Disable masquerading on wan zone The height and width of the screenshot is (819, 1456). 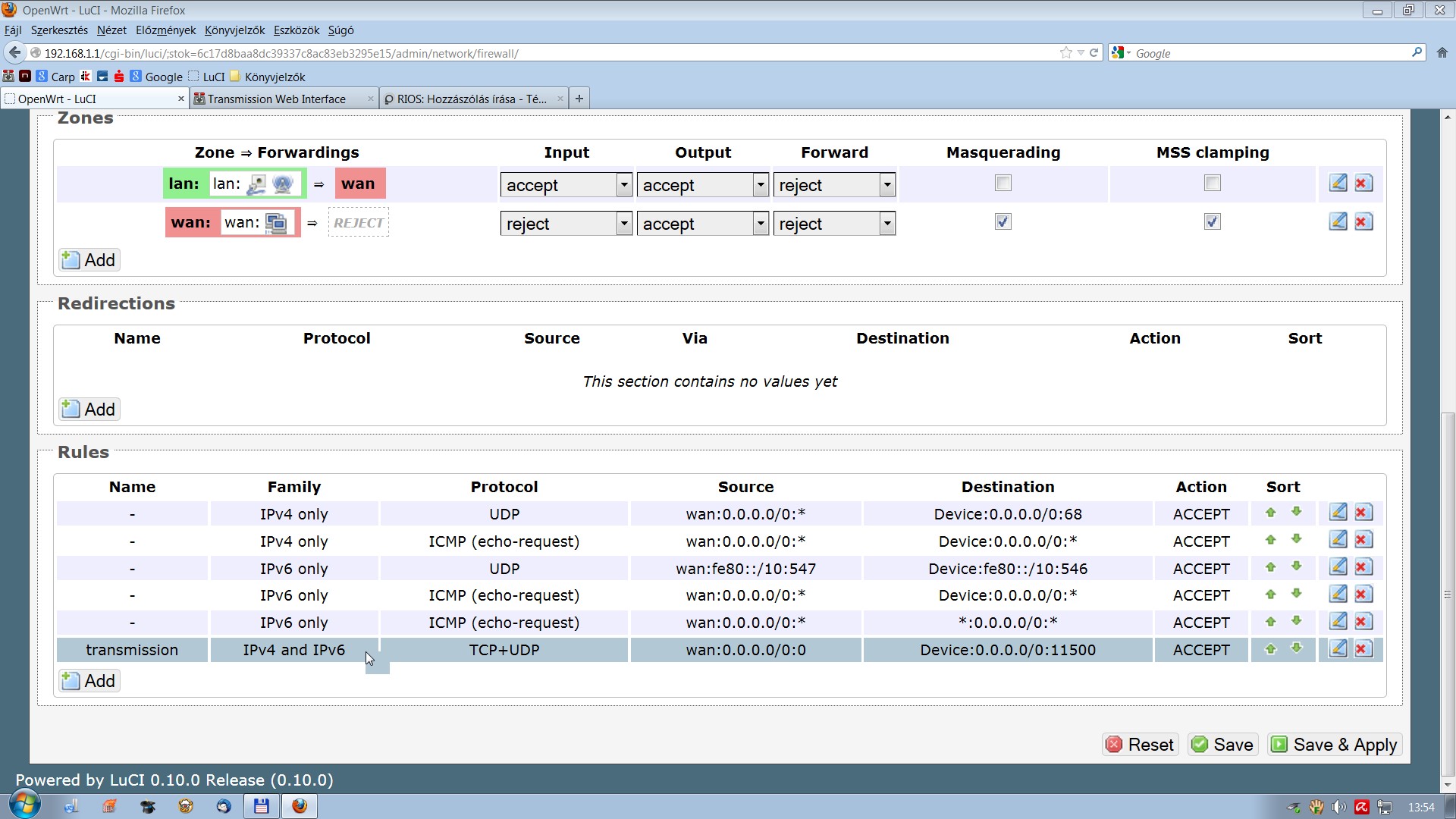1003,222
